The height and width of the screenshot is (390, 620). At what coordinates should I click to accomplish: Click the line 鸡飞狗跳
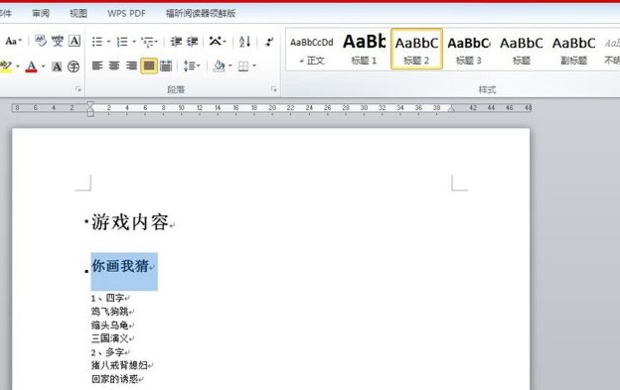coord(110,311)
